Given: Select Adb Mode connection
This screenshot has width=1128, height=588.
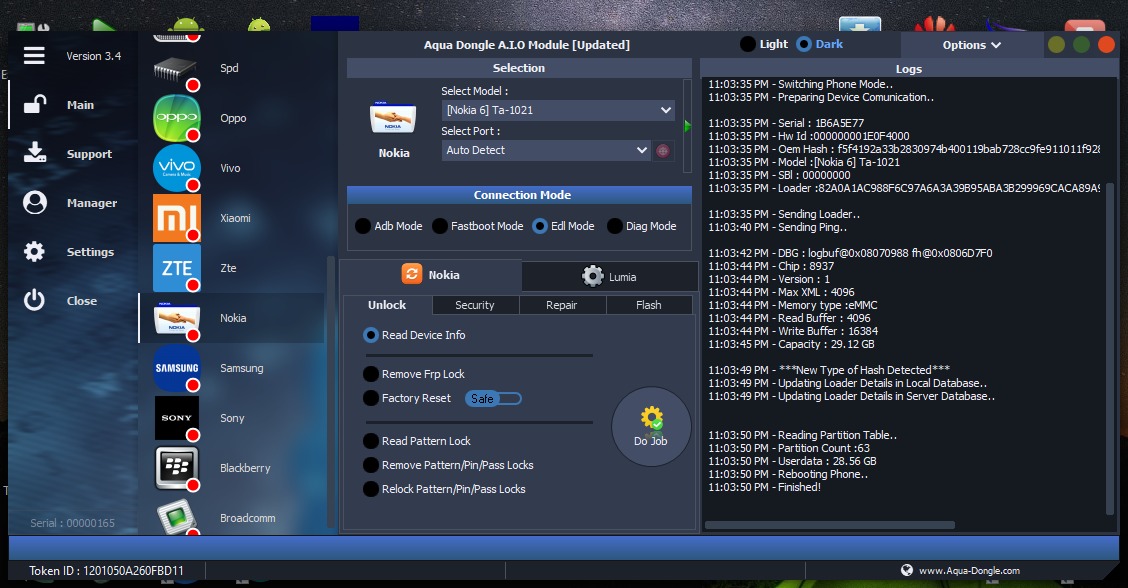Looking at the screenshot, I should [x=388, y=226].
